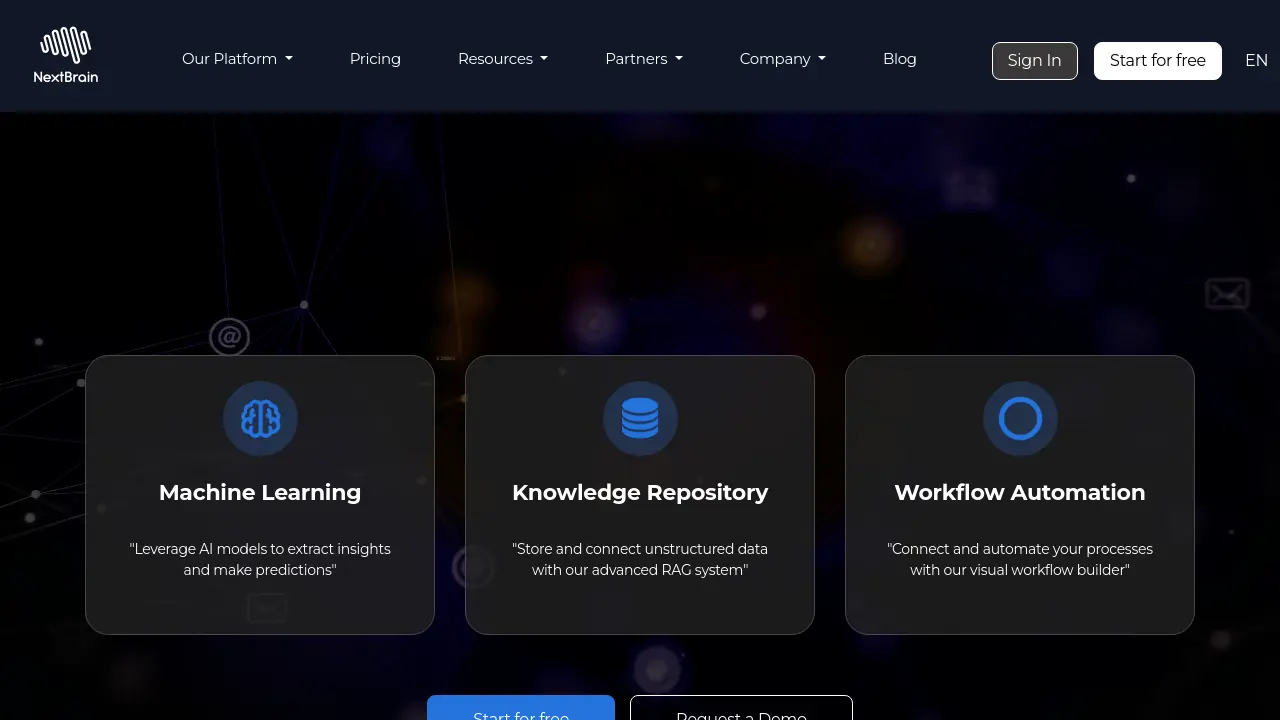Screen dimensions: 1280x720
Task: Go to the Pricing page
Action: click(375, 58)
